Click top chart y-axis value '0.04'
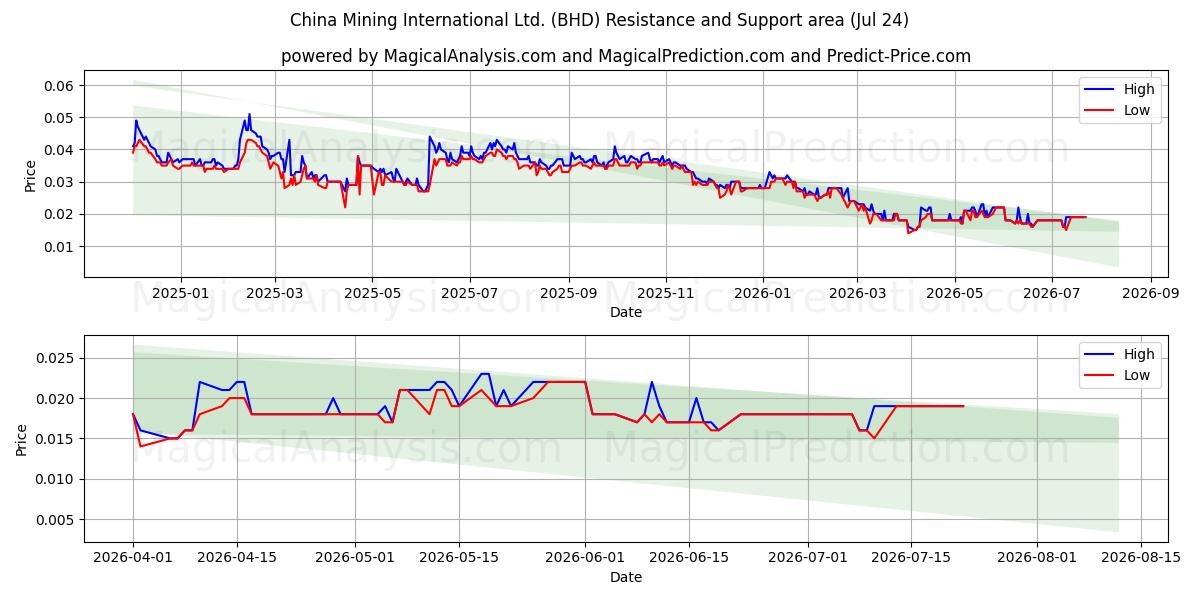1200x600 pixels. click(x=60, y=150)
